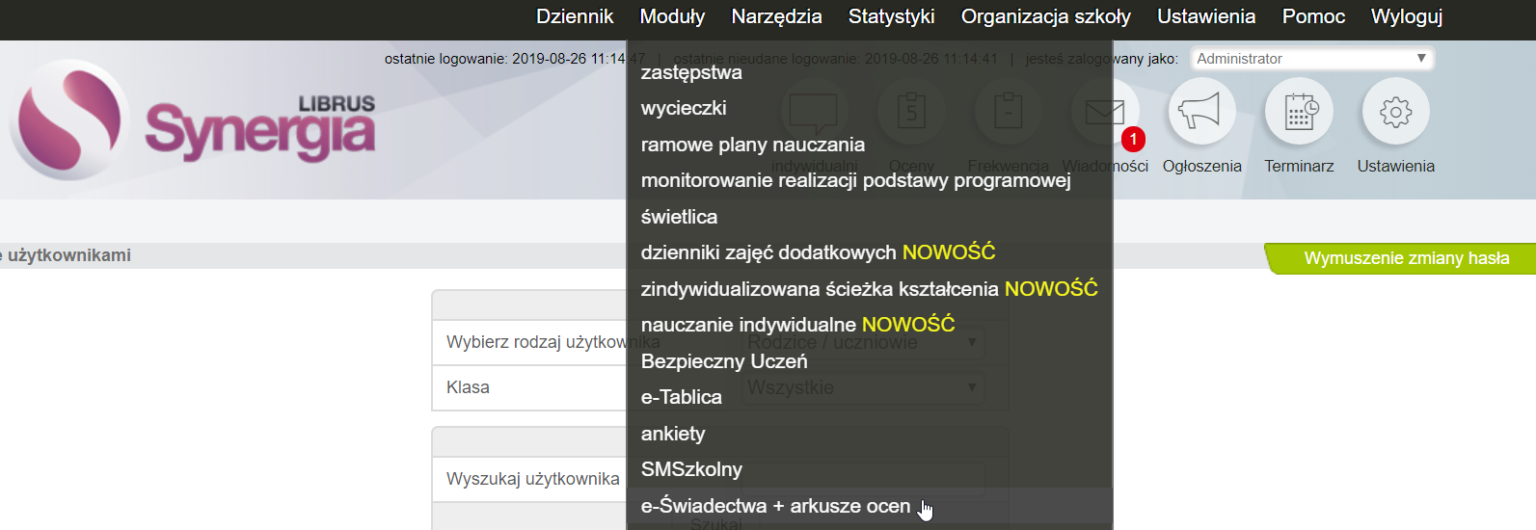
Task: Open the Organizacja szkoły menu
Action: click(x=1046, y=17)
